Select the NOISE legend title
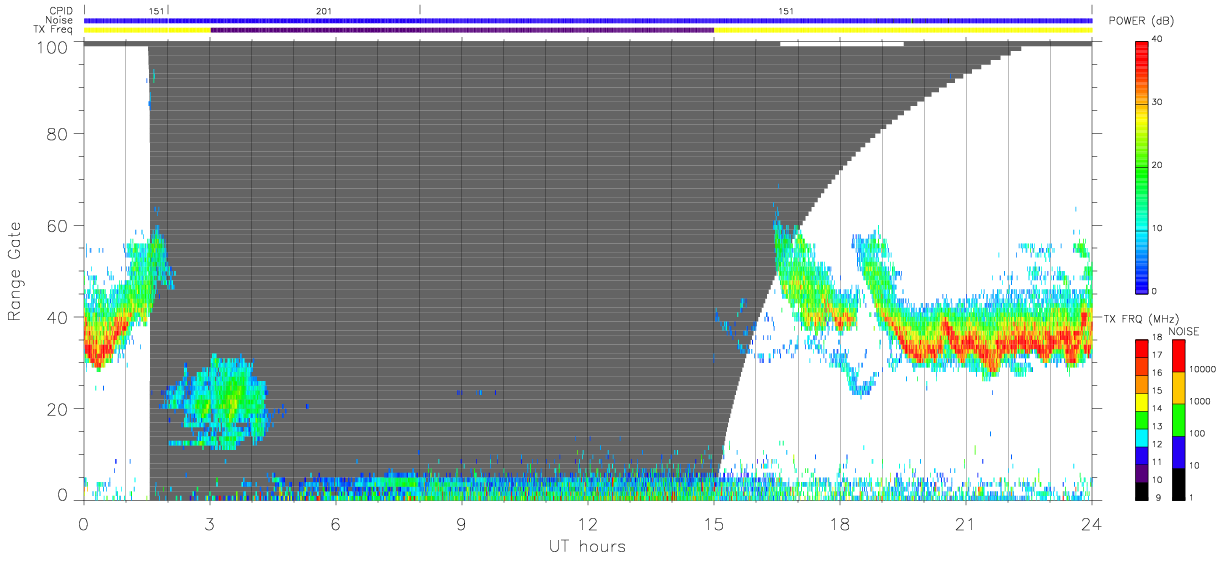This screenshot has width=1228, height=567. 1185,331
